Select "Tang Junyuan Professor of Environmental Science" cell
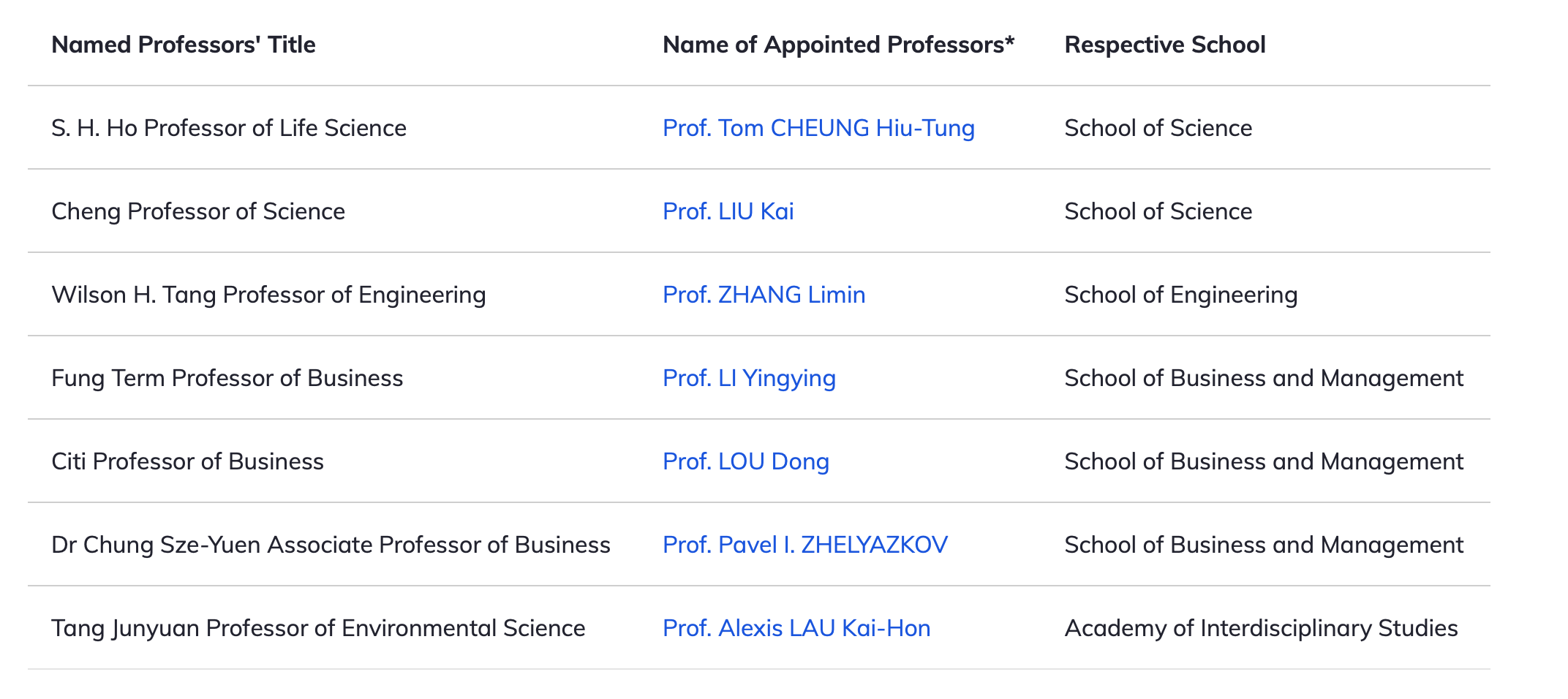This screenshot has height=699, width=1568. click(318, 628)
